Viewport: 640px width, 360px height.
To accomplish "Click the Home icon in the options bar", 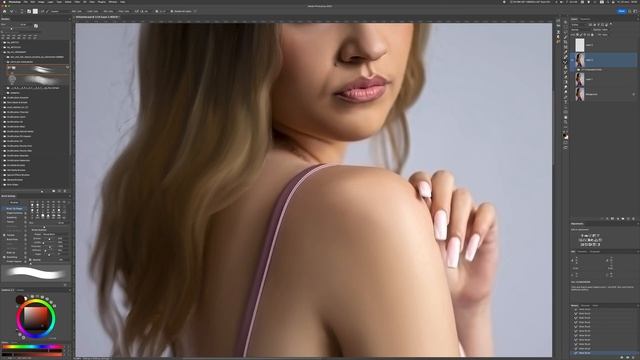I will point(4,11).
